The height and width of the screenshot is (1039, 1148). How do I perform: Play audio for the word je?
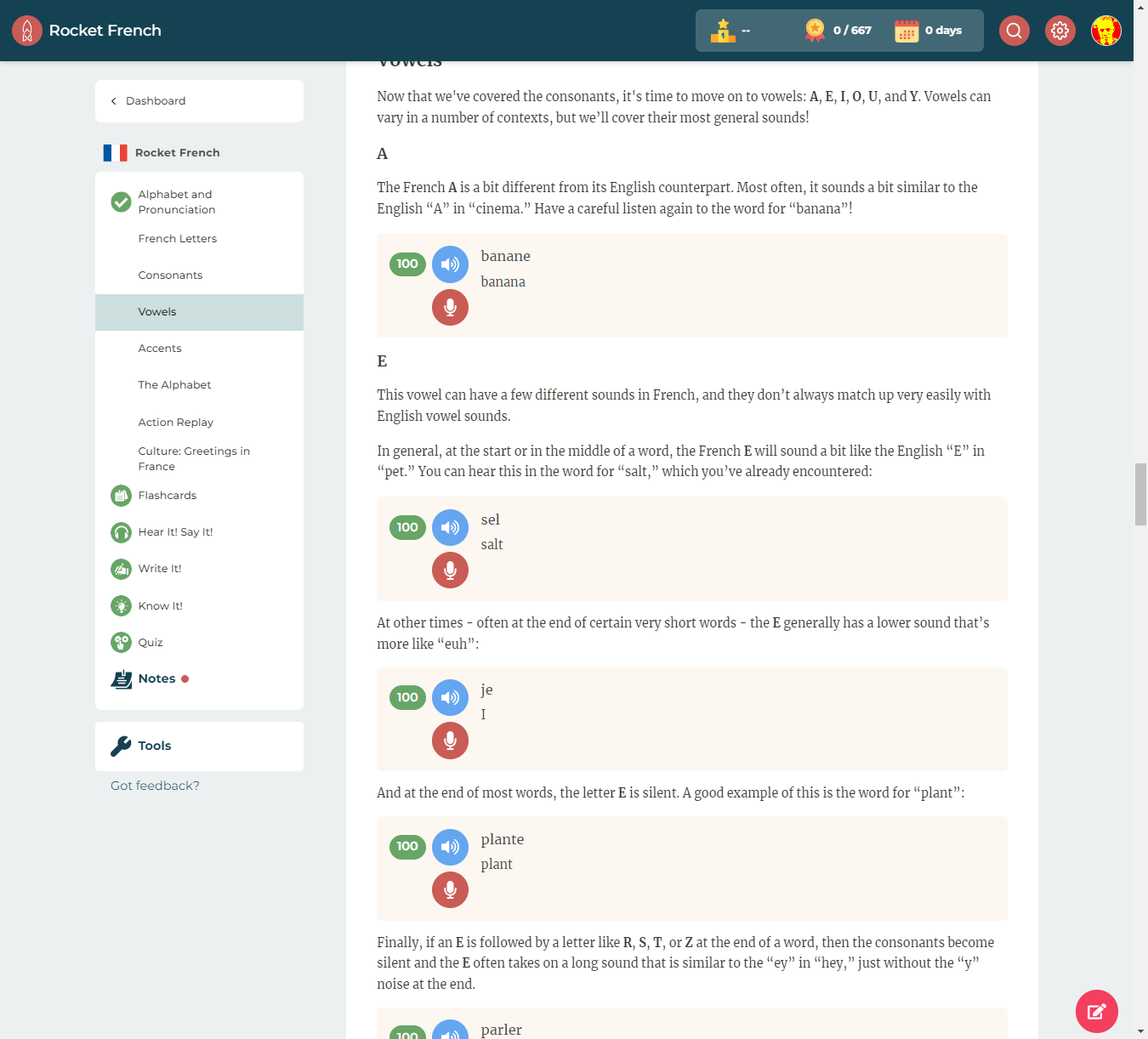(451, 698)
